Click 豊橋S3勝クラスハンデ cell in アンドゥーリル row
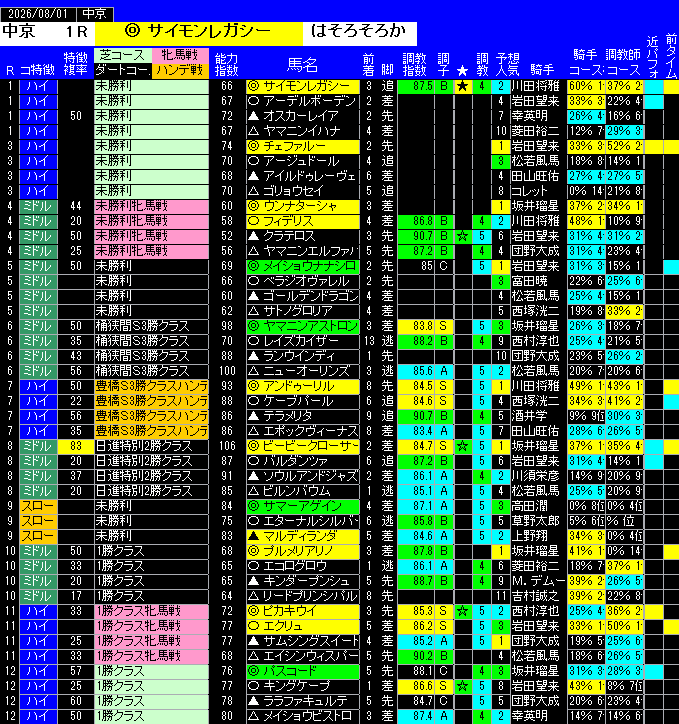The image size is (679, 724). click(151, 386)
